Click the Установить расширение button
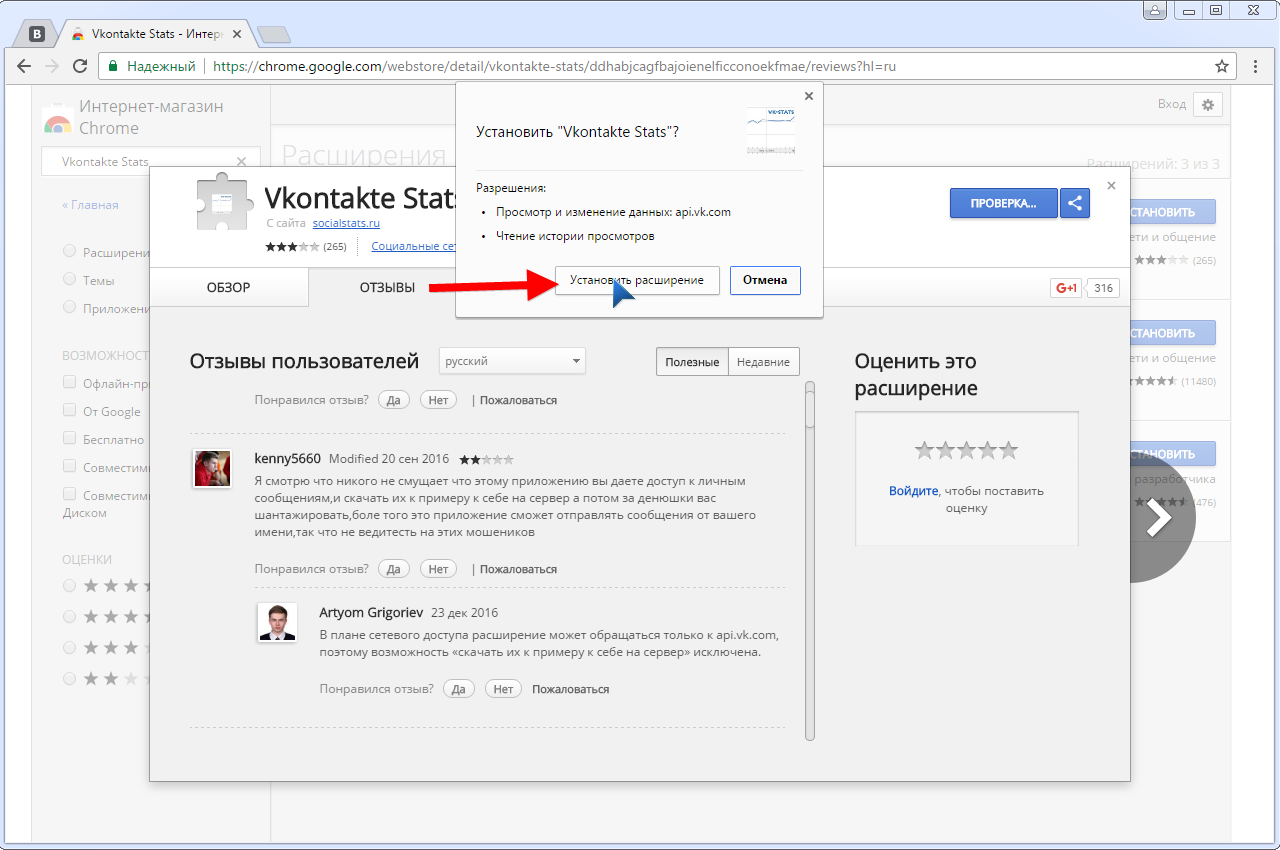Viewport: 1280px width, 850px height. (637, 281)
